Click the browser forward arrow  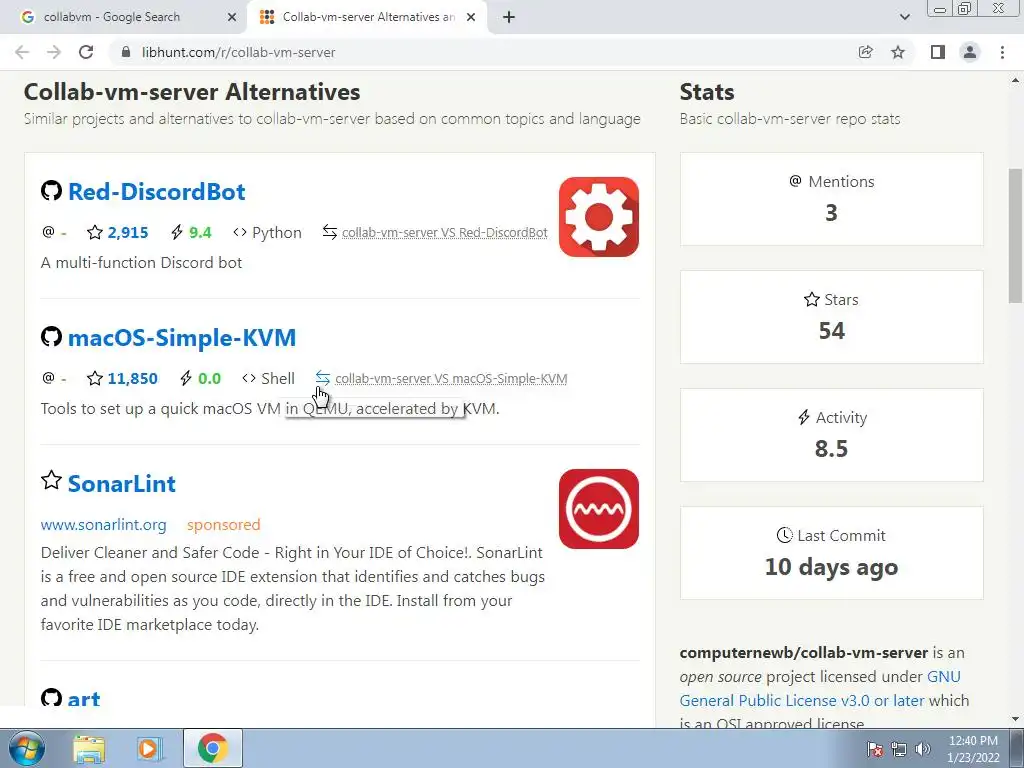pos(54,52)
